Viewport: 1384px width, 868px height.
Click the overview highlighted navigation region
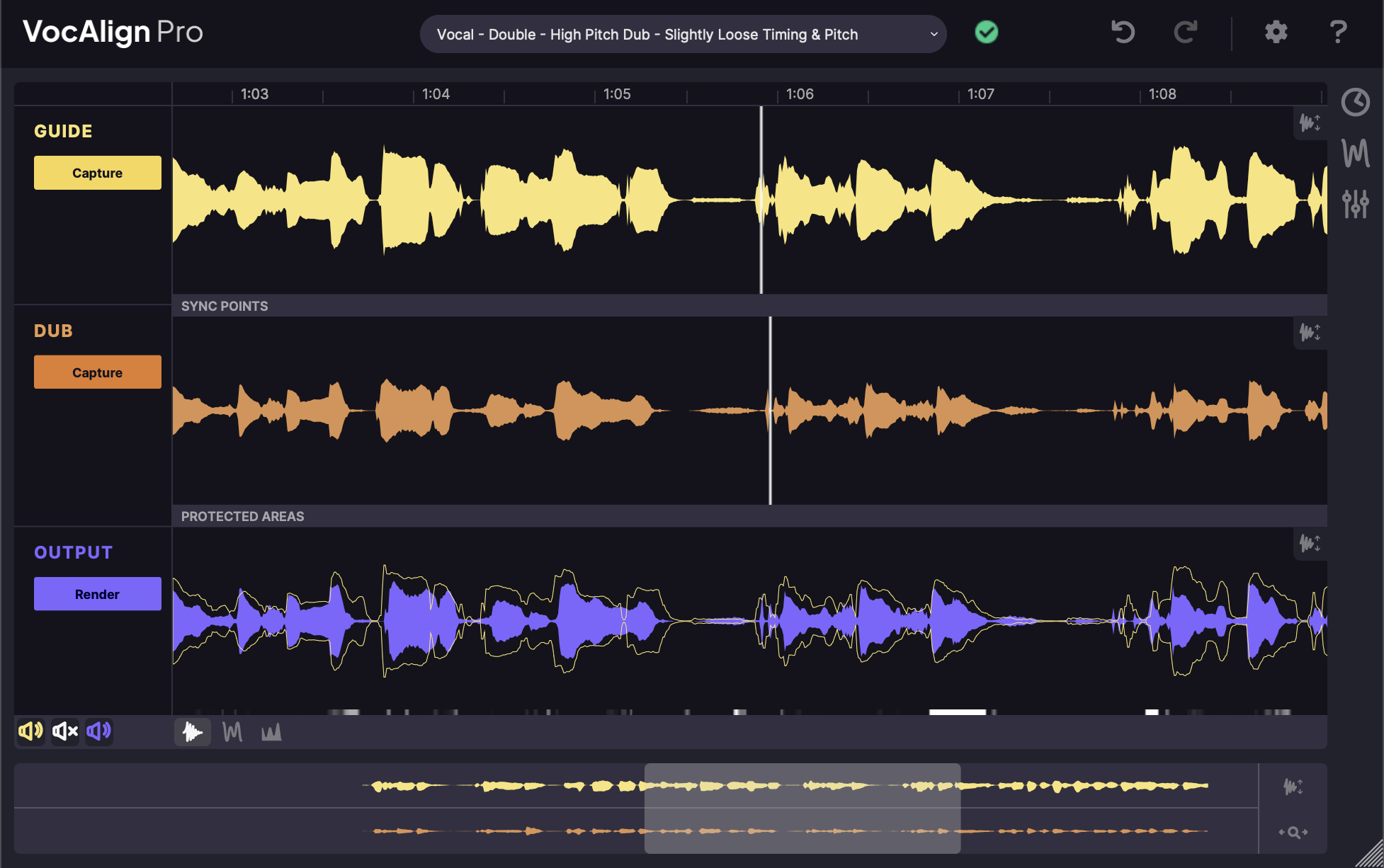[802, 808]
